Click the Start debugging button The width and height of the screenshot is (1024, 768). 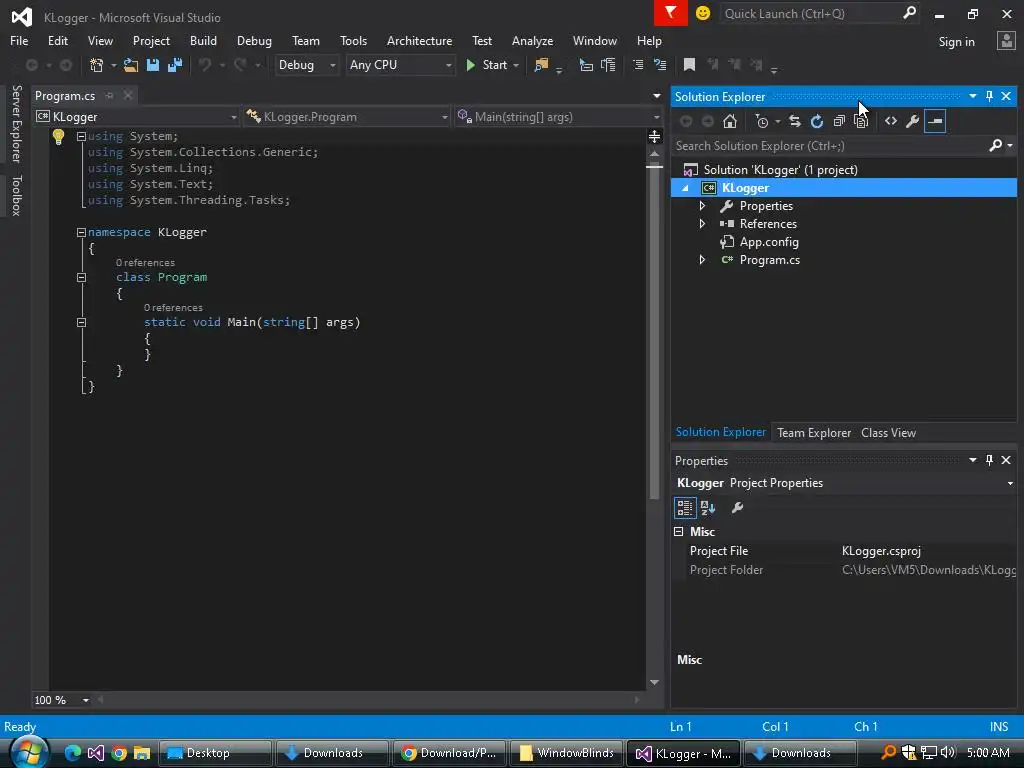point(487,65)
